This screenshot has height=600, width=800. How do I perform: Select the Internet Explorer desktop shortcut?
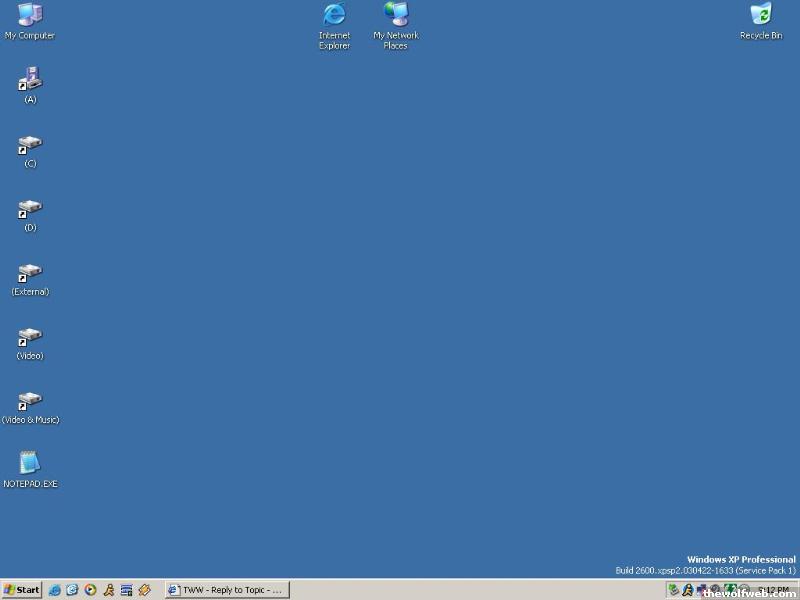click(334, 15)
